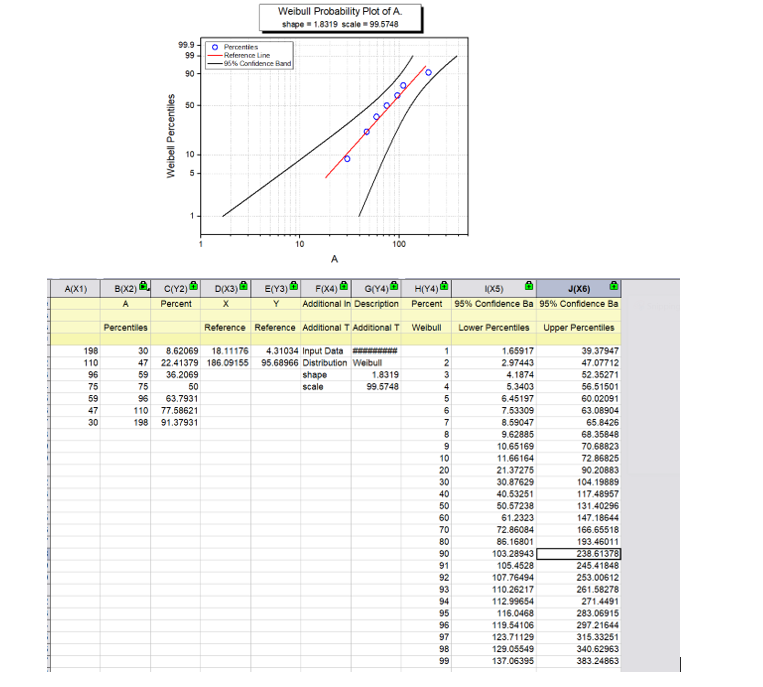Click the lock icon in column G(Y4) header
The width and height of the screenshot is (763, 687).
(x=394, y=286)
